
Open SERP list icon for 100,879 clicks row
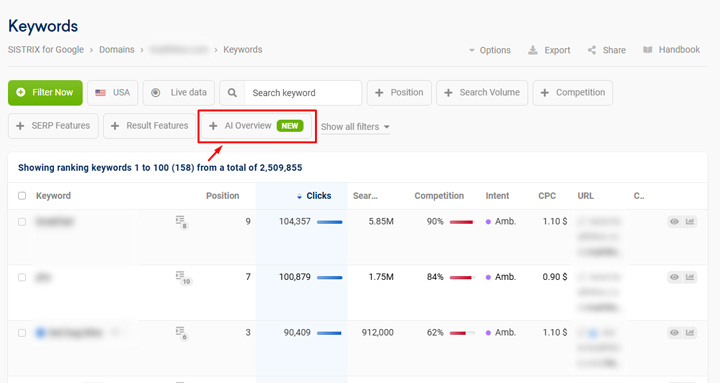[x=183, y=277]
